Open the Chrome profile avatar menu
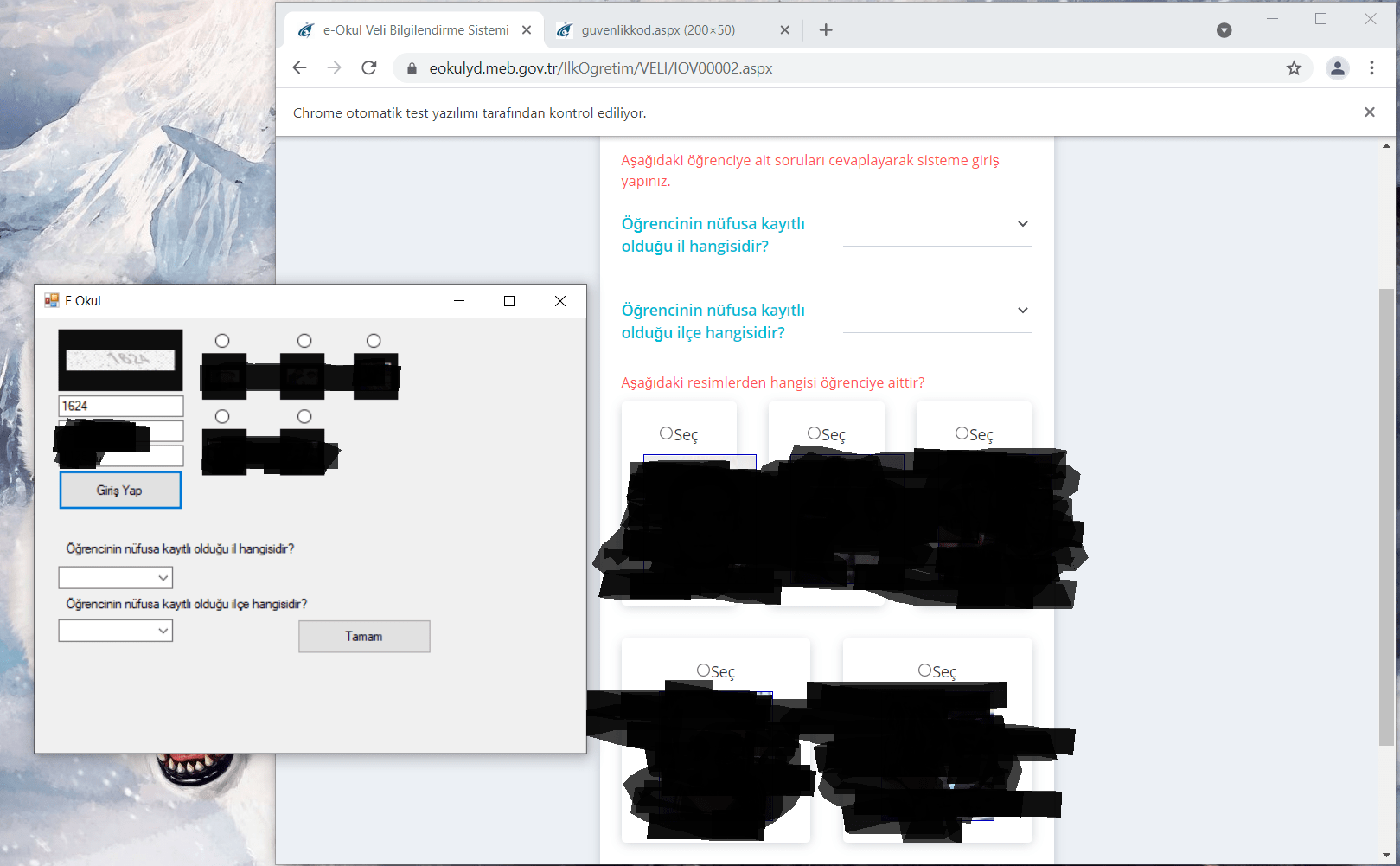This screenshot has height=866, width=1400. (1337, 67)
